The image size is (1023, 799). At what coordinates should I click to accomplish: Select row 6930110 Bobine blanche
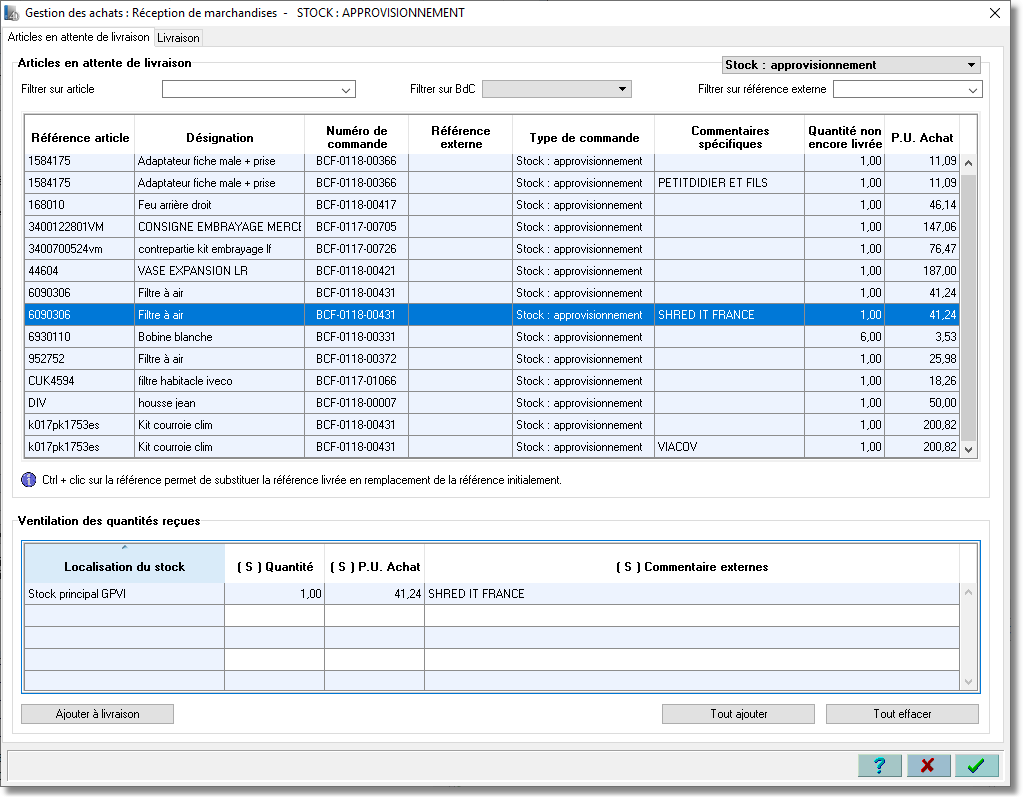[492, 337]
